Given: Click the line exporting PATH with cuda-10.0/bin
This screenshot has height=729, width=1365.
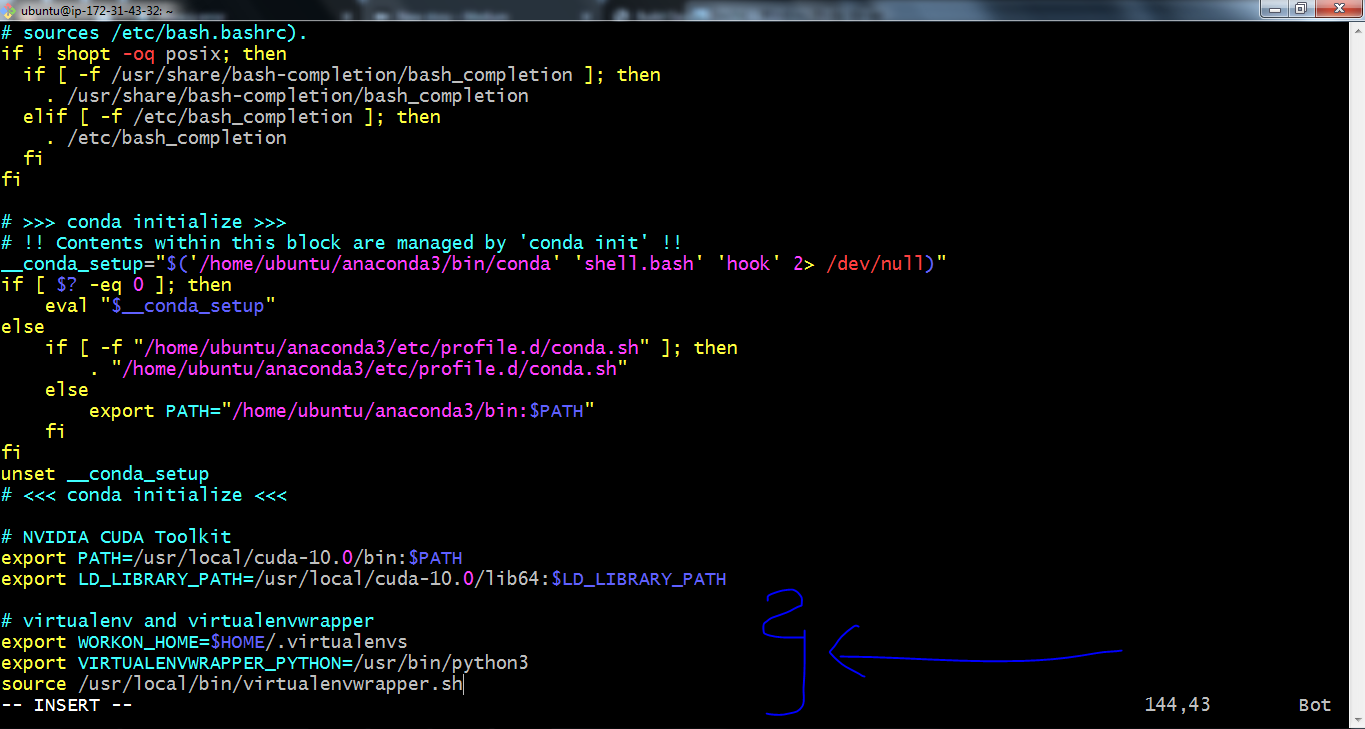Looking at the screenshot, I should [x=232, y=558].
